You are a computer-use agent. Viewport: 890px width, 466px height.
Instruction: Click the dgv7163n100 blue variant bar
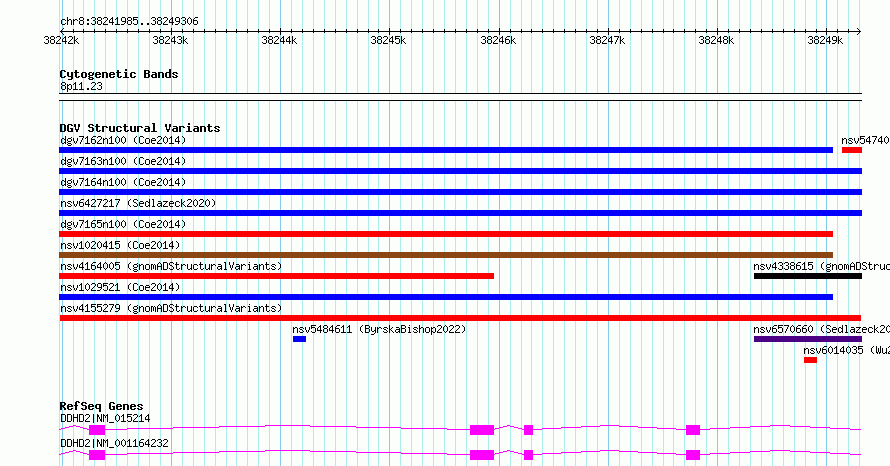(x=460, y=171)
